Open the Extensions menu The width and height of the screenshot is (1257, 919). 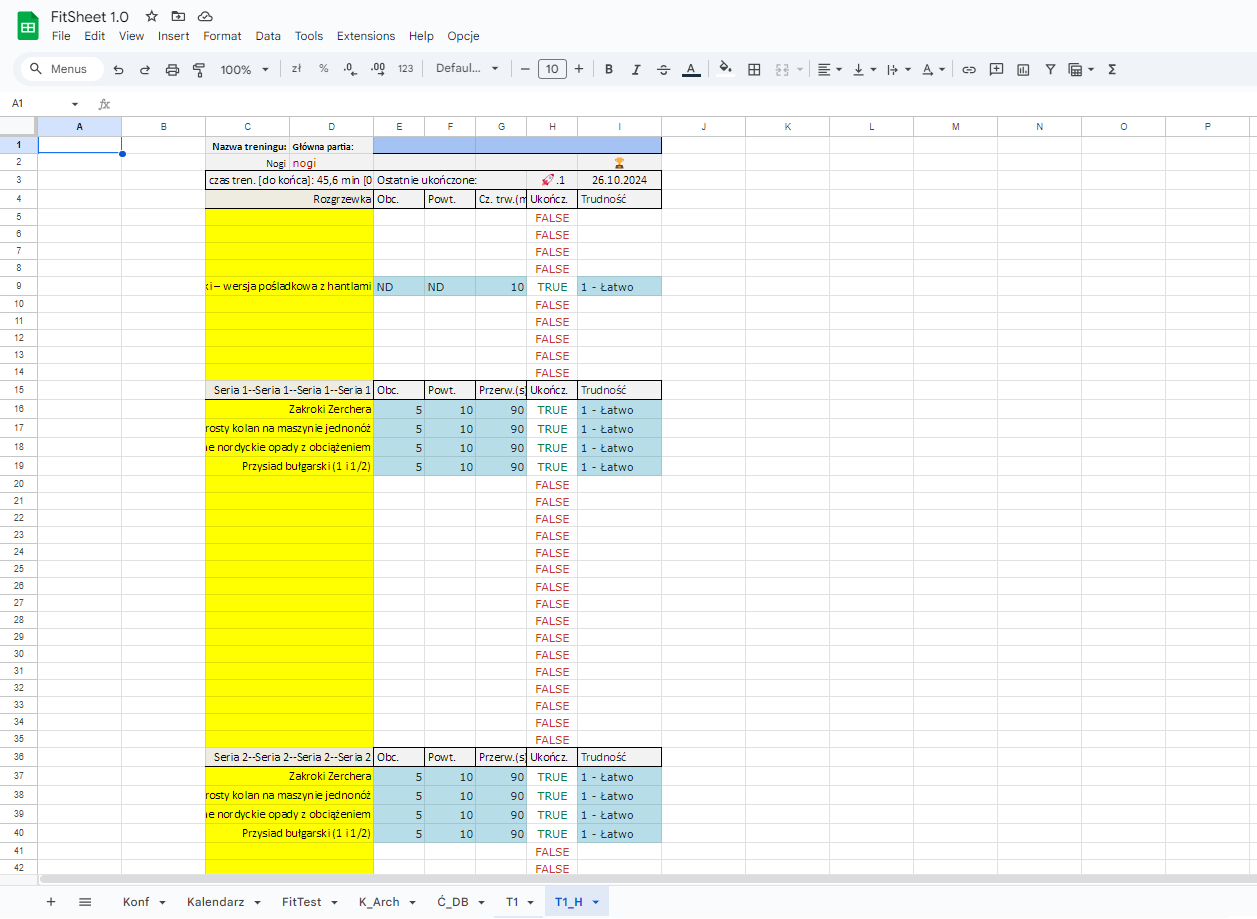point(365,36)
